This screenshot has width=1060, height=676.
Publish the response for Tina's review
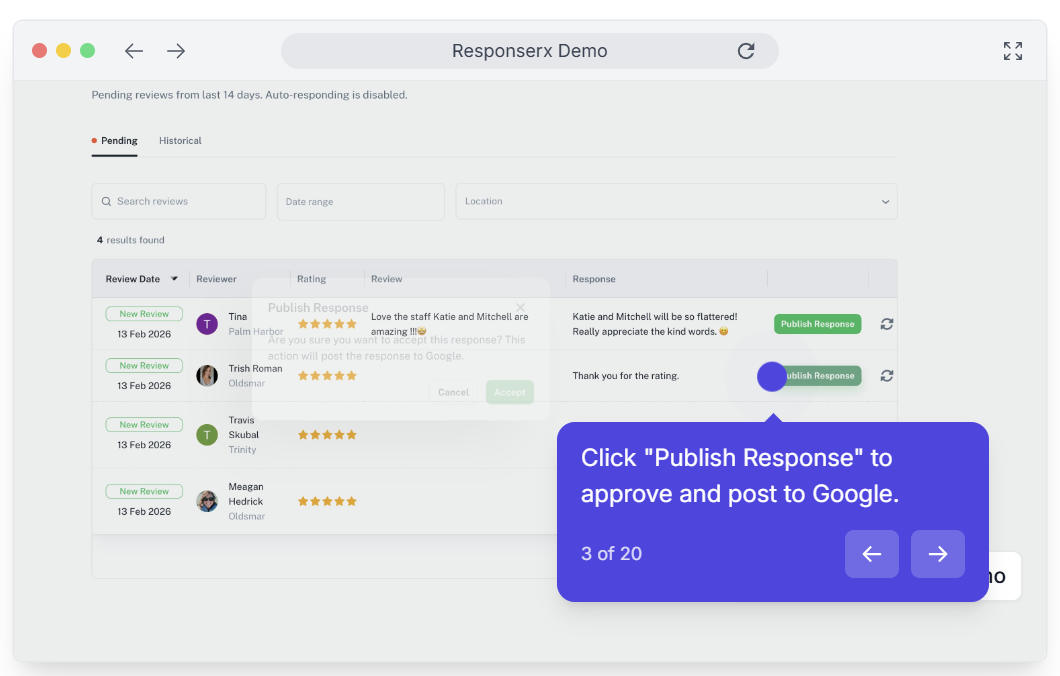click(x=817, y=324)
